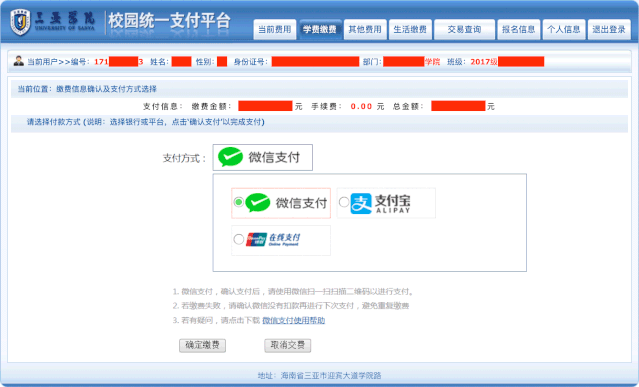Screen dimensions: 639x387
Task: Click the 身份证号 label
Action: click(x=251, y=62)
